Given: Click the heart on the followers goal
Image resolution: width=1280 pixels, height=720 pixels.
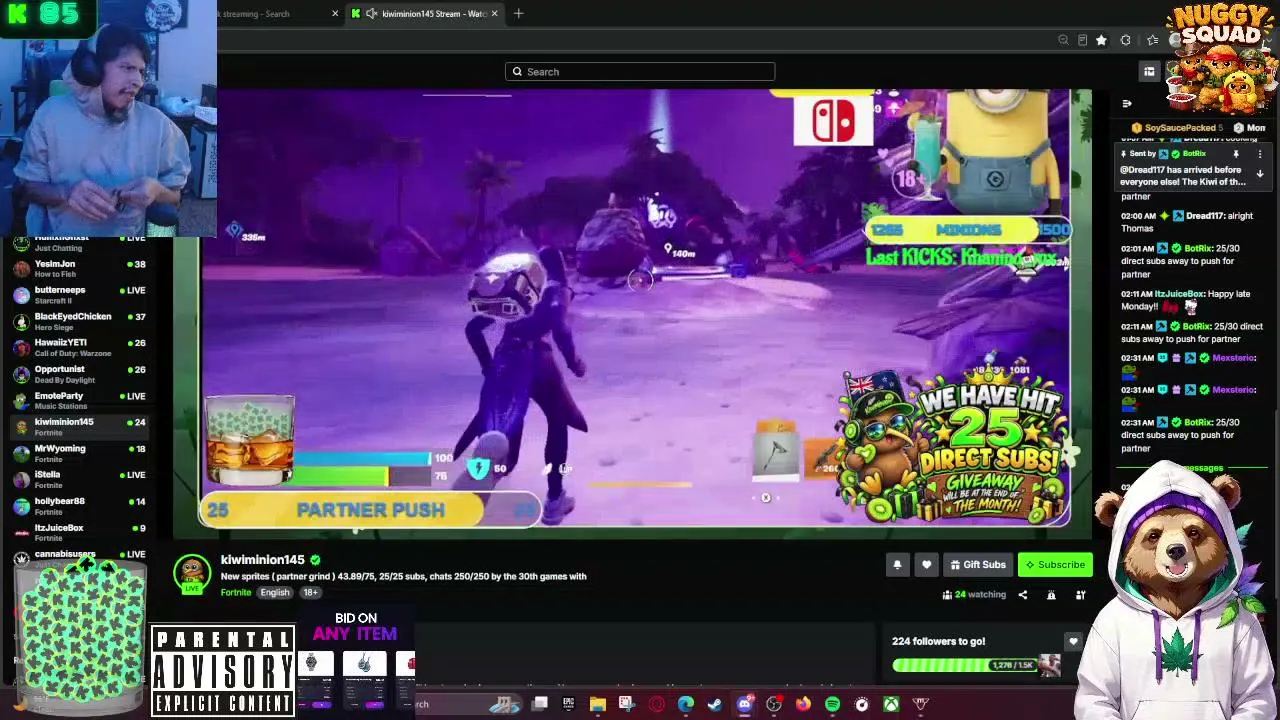Looking at the screenshot, I should pyautogui.click(x=1073, y=641).
